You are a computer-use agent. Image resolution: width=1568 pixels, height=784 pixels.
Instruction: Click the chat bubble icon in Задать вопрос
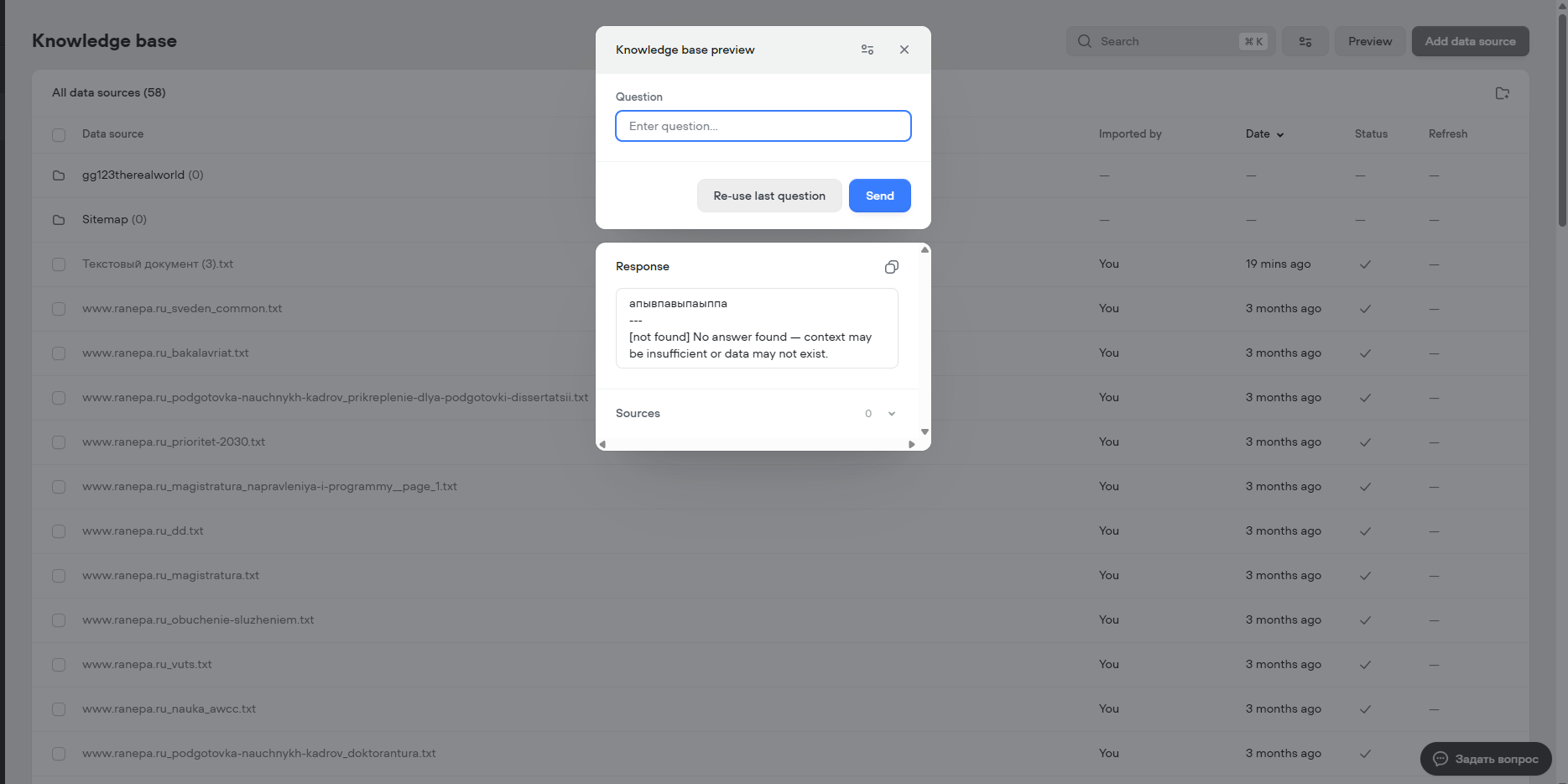tap(1440, 759)
